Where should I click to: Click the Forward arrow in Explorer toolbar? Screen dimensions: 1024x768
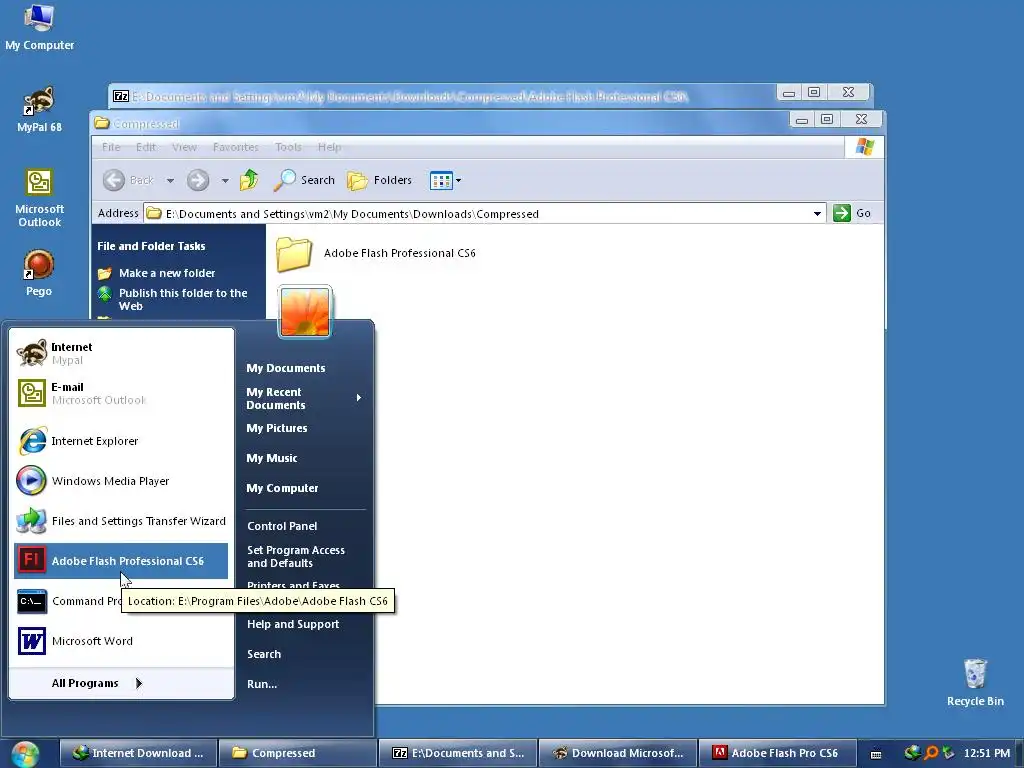pos(198,180)
